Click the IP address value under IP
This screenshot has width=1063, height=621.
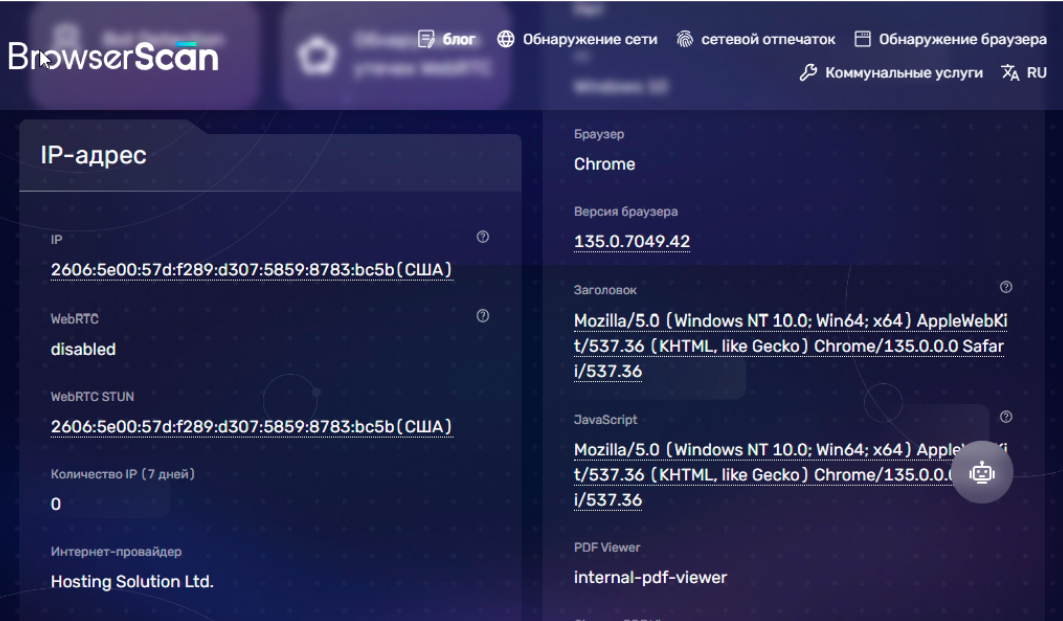(252, 270)
